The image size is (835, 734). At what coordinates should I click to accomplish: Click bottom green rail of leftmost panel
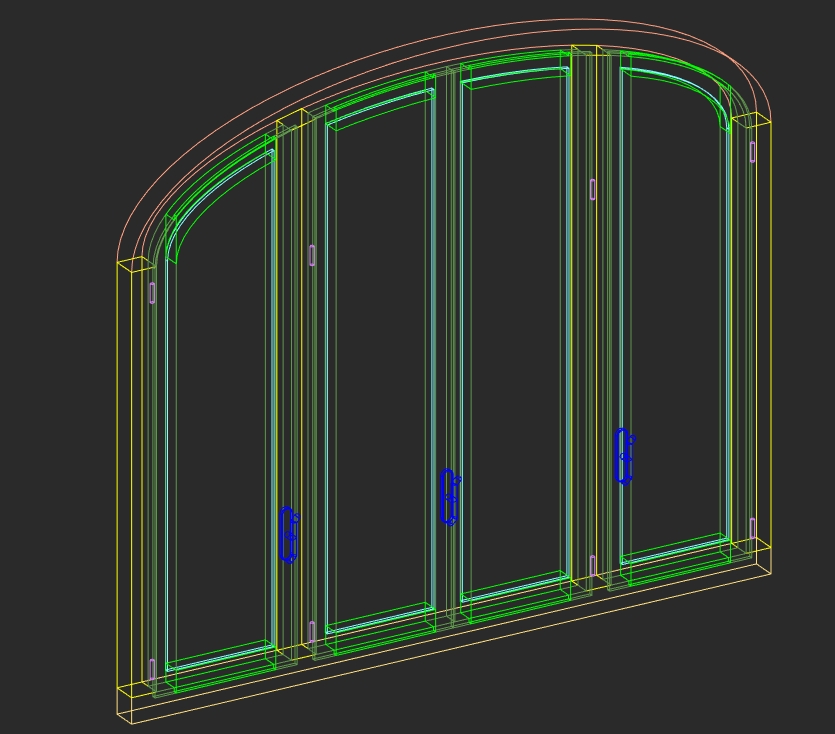(x=220, y=655)
